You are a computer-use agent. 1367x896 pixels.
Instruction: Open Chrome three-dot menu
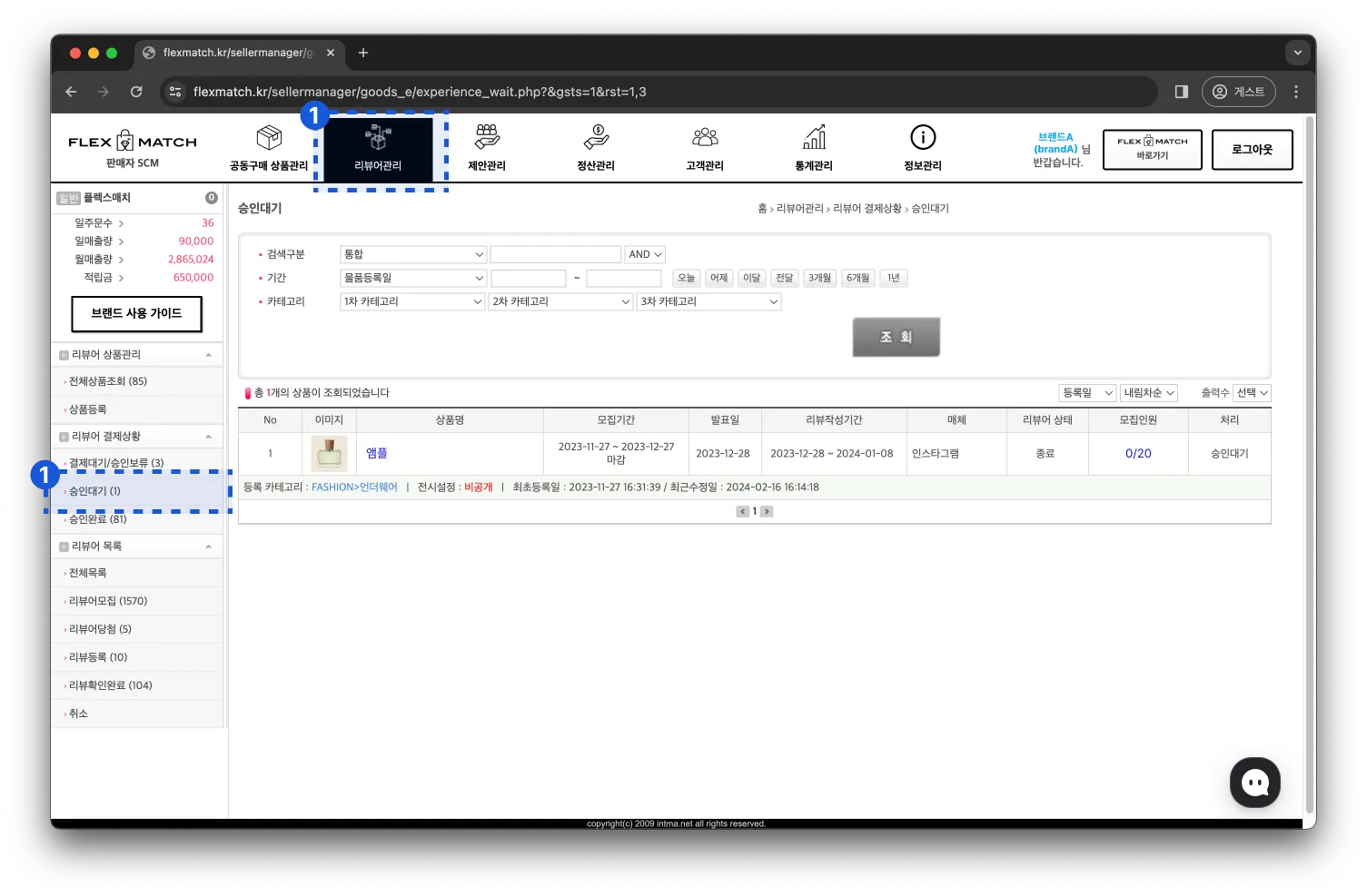tap(1296, 92)
